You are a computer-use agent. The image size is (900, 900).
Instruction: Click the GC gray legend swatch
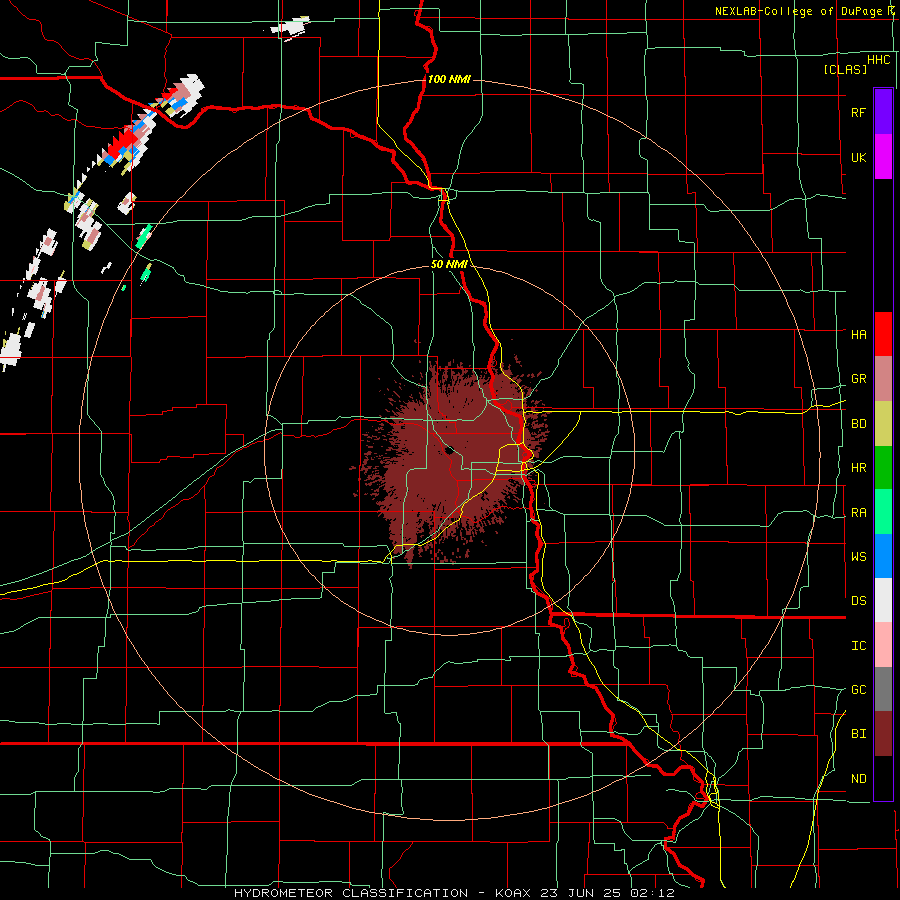coord(883,689)
